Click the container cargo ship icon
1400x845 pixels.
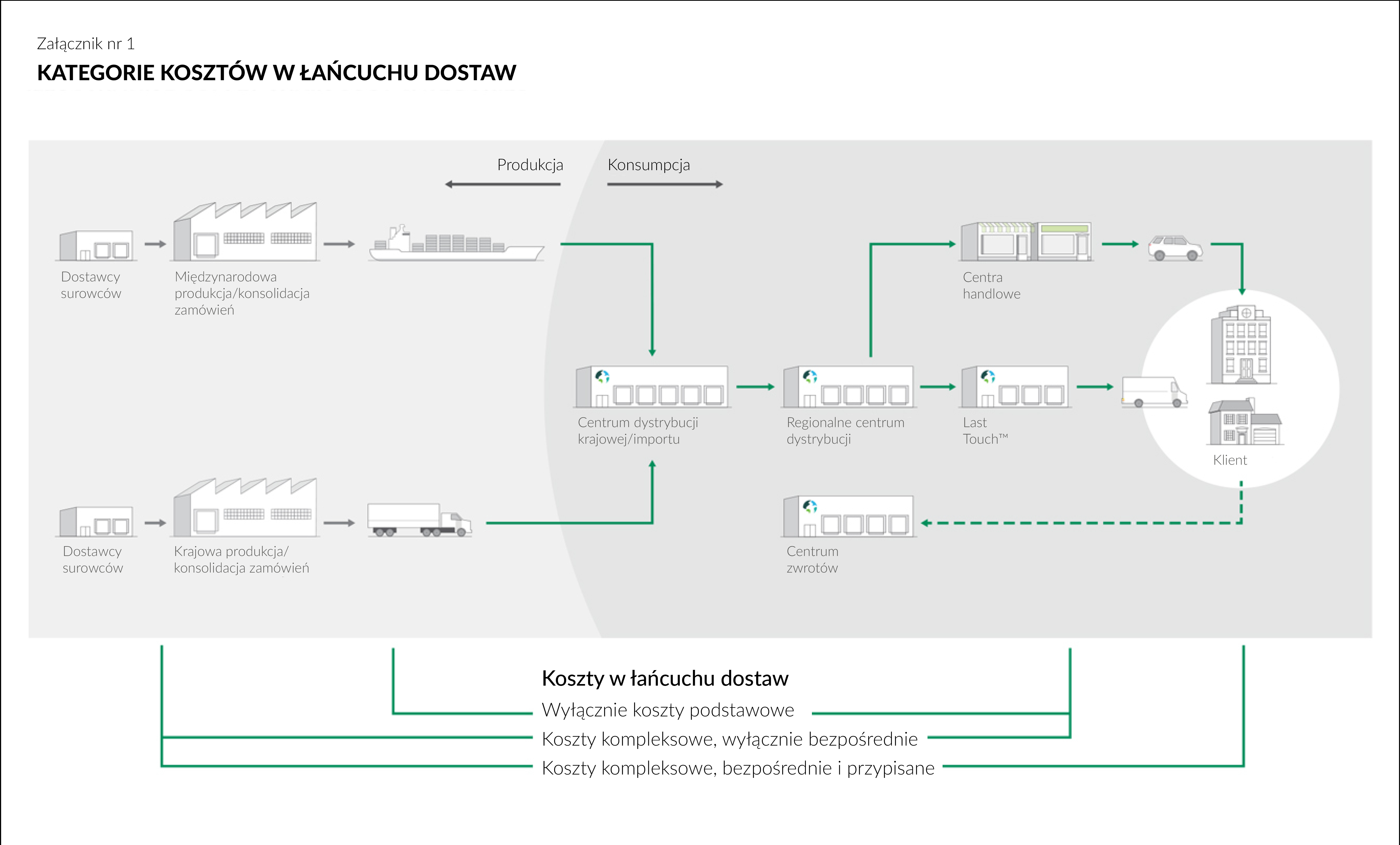(456, 243)
